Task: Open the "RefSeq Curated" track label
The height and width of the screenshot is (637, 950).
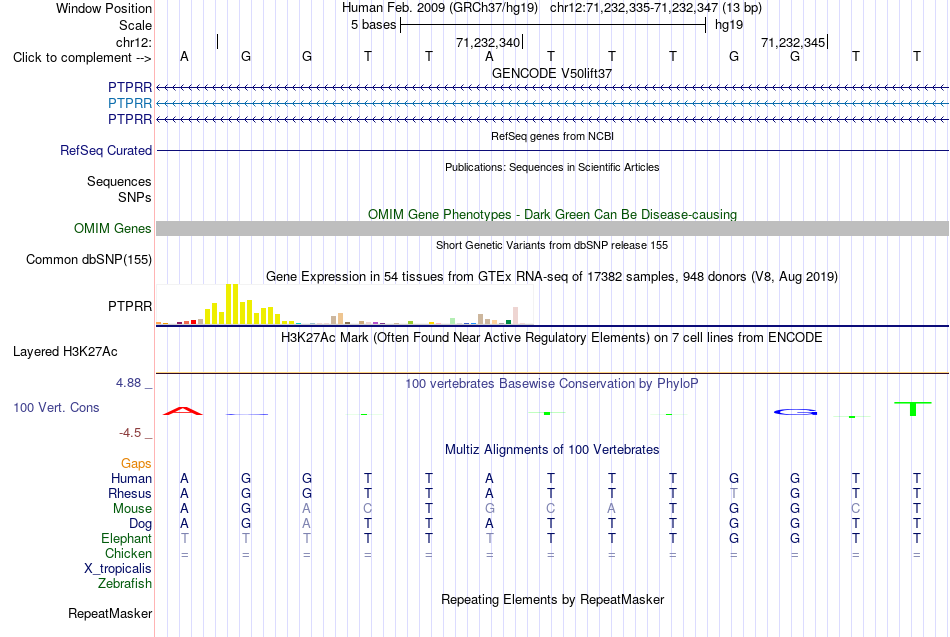Action: 105,150
